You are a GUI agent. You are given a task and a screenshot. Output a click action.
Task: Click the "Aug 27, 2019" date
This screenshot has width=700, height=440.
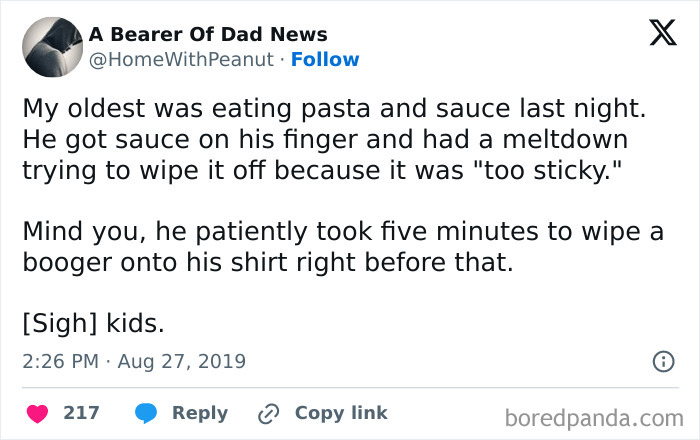tap(181, 361)
